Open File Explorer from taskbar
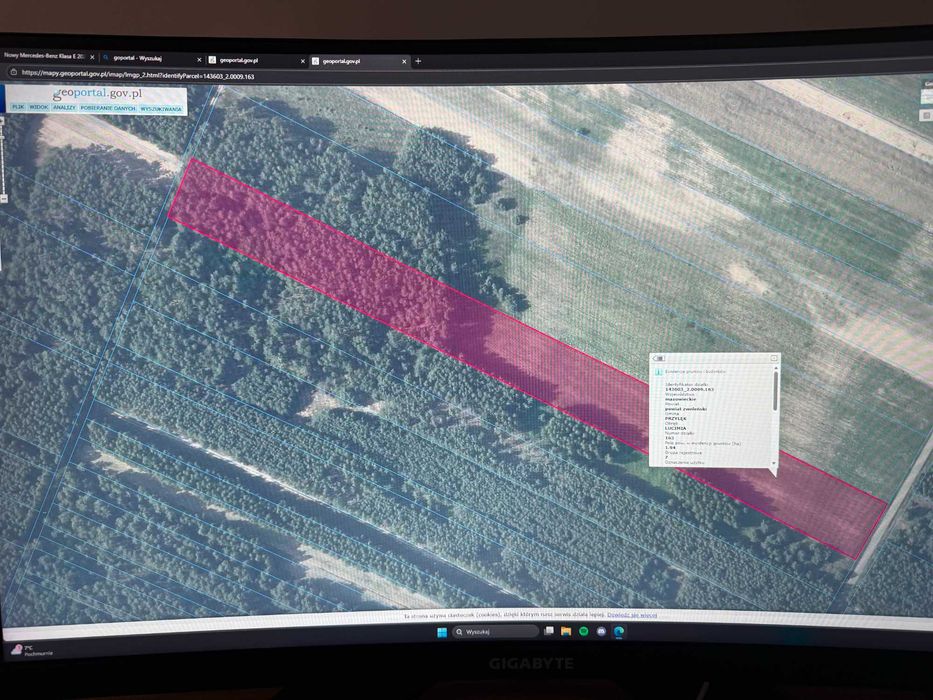 pyautogui.click(x=566, y=631)
